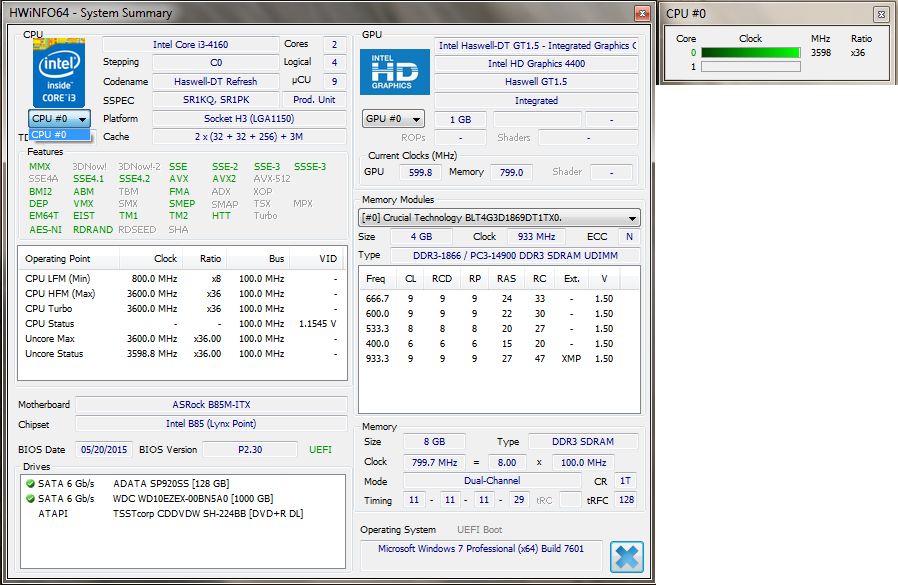Viewport: 898px width, 585px height.
Task: Select the CPU HFM (Max) row
Action: tap(182, 293)
